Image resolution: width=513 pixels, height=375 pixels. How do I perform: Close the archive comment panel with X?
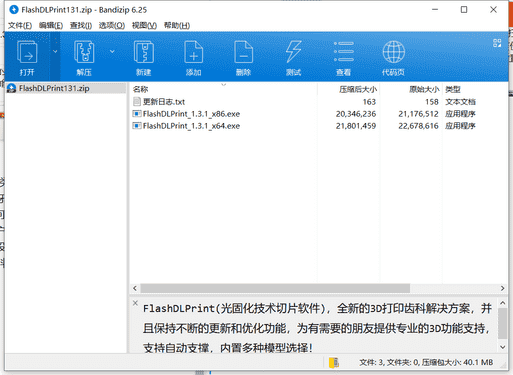pyautogui.click(x=135, y=303)
